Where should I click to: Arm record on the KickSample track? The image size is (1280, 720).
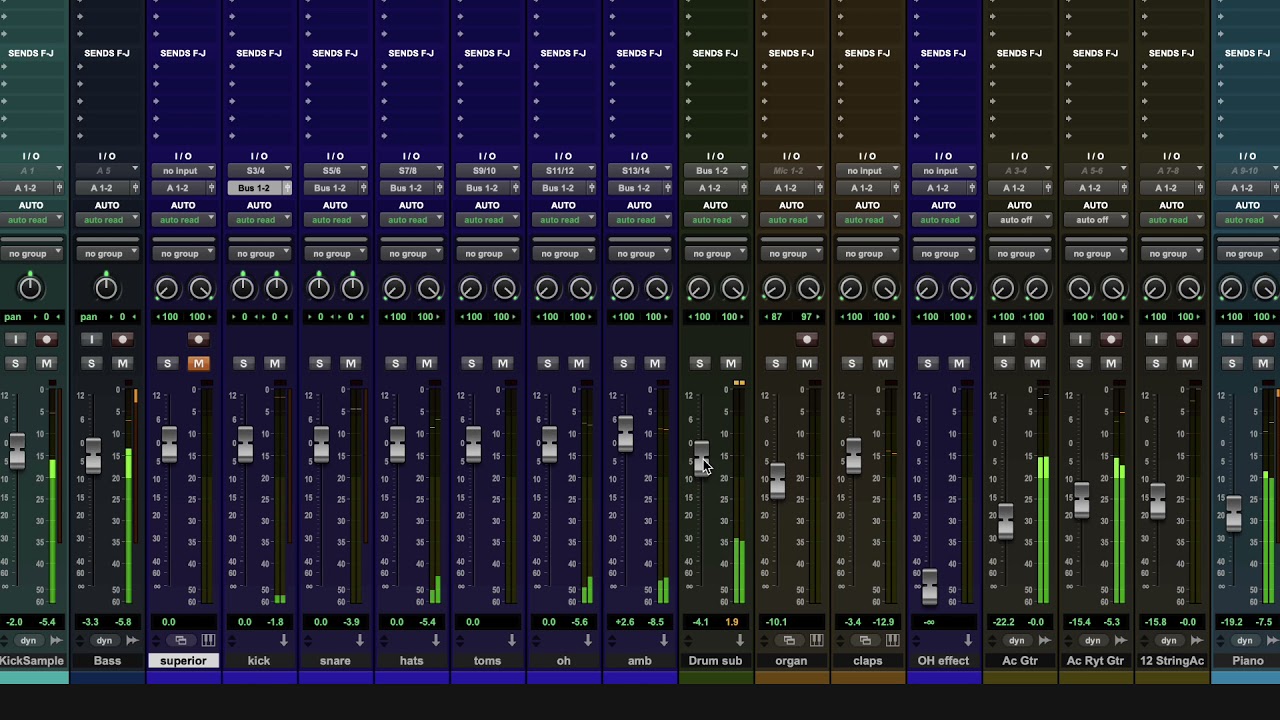46,340
